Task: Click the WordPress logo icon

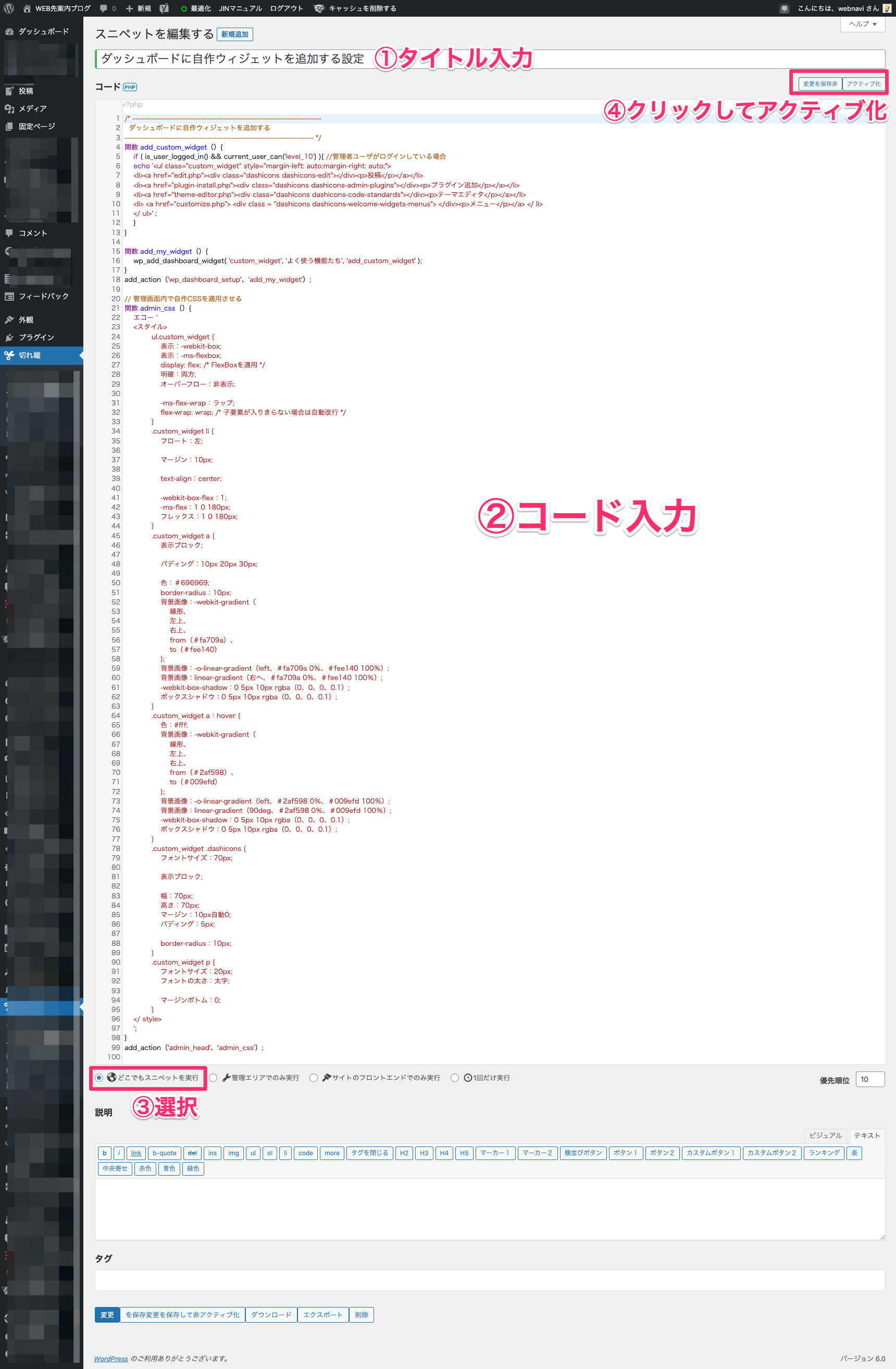Action: pyautogui.click(x=9, y=9)
